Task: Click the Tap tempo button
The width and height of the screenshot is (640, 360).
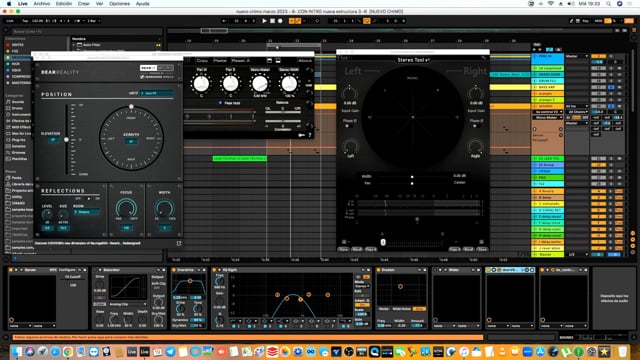Action: tap(25, 21)
